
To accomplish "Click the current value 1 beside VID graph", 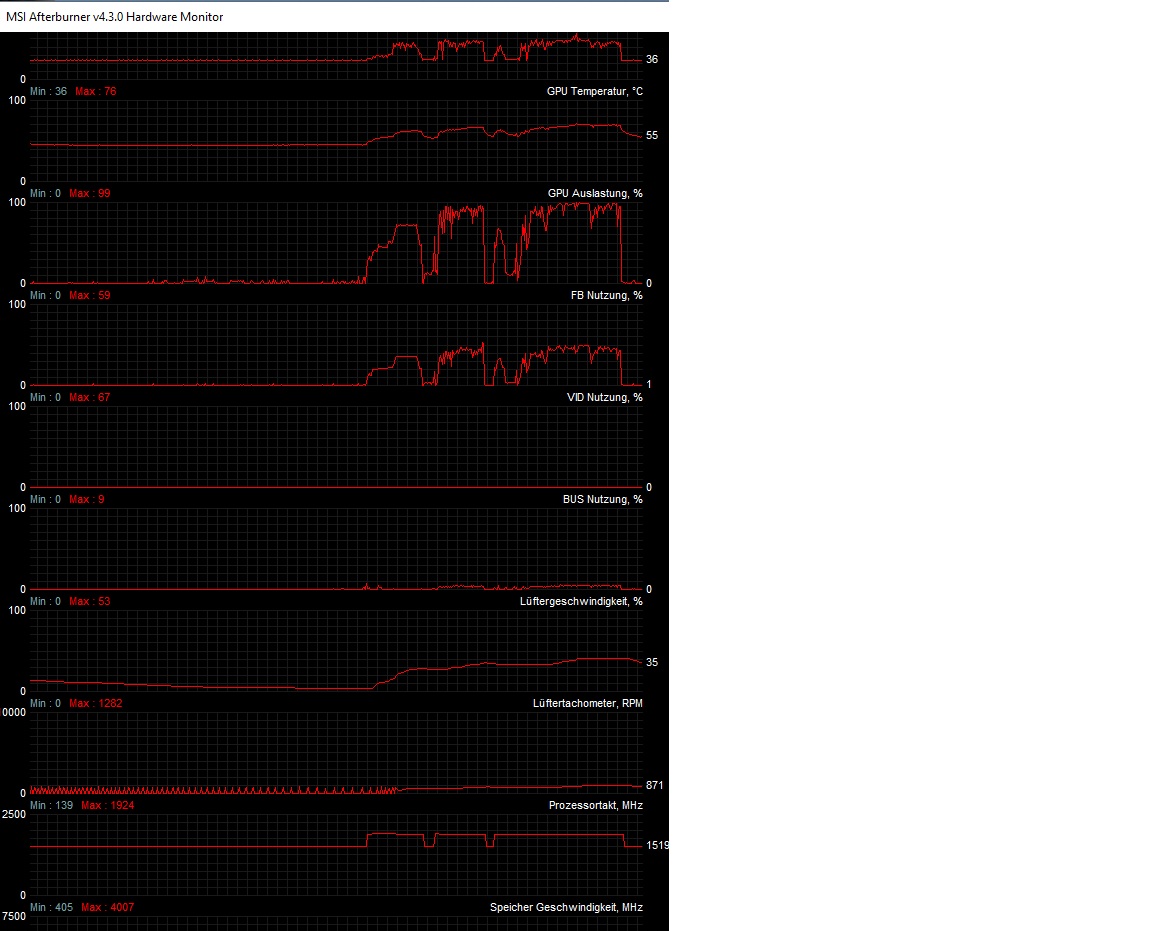I will click(x=649, y=384).
